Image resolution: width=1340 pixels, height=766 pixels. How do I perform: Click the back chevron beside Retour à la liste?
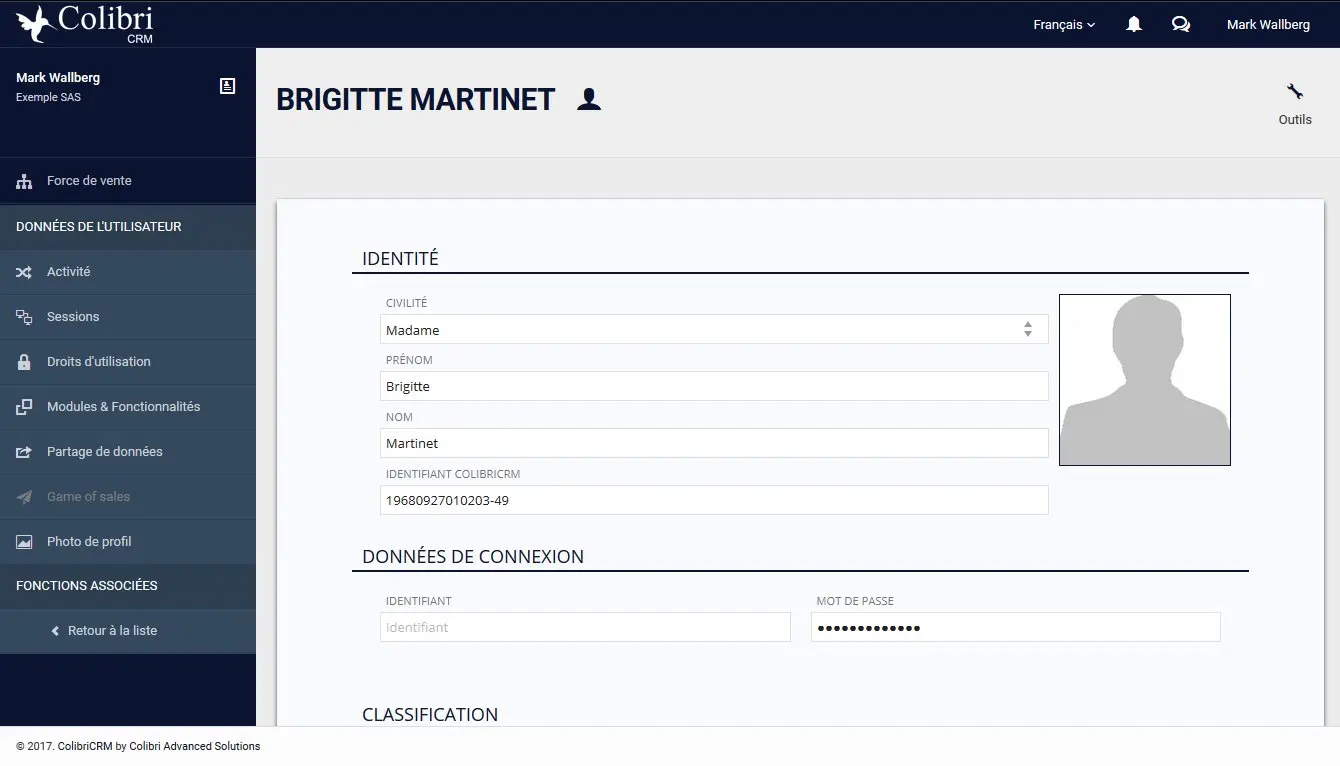(x=55, y=631)
